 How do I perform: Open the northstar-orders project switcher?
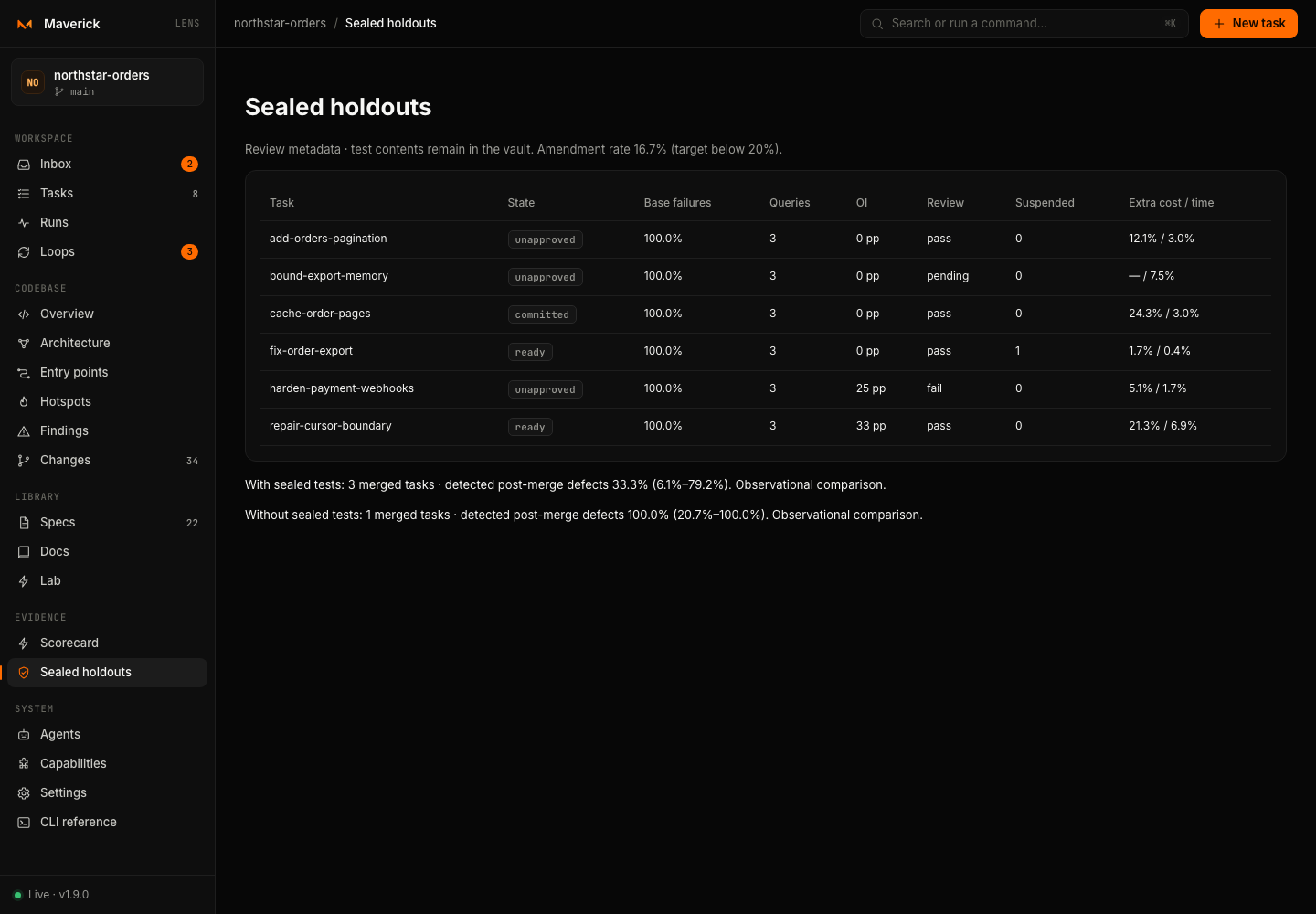click(107, 82)
